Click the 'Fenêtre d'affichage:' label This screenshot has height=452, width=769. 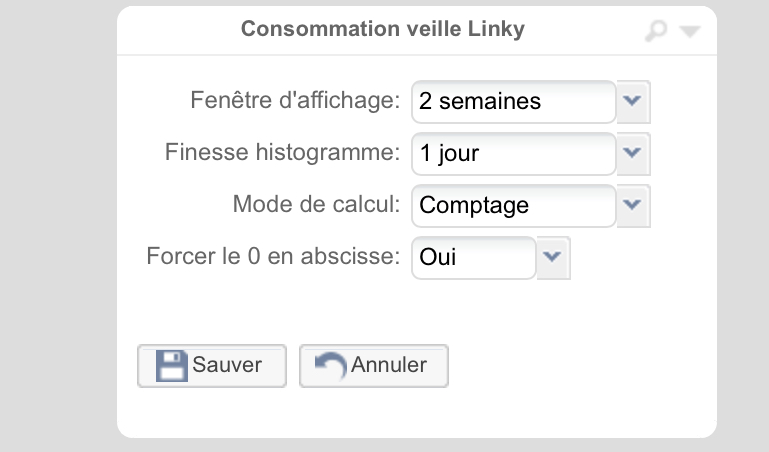click(x=295, y=100)
